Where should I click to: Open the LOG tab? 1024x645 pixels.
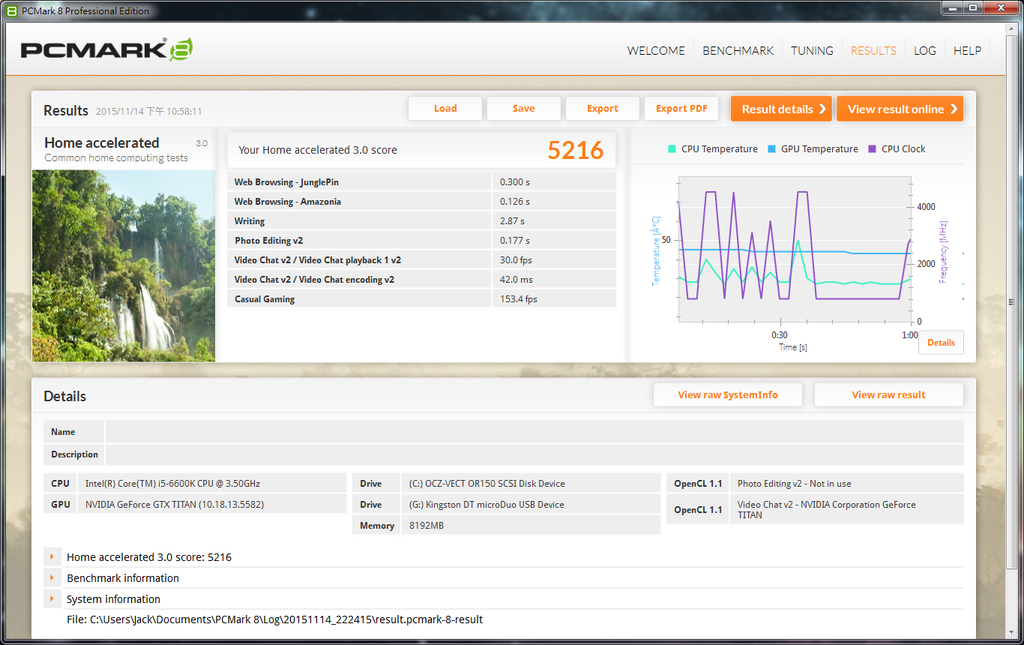coord(925,51)
